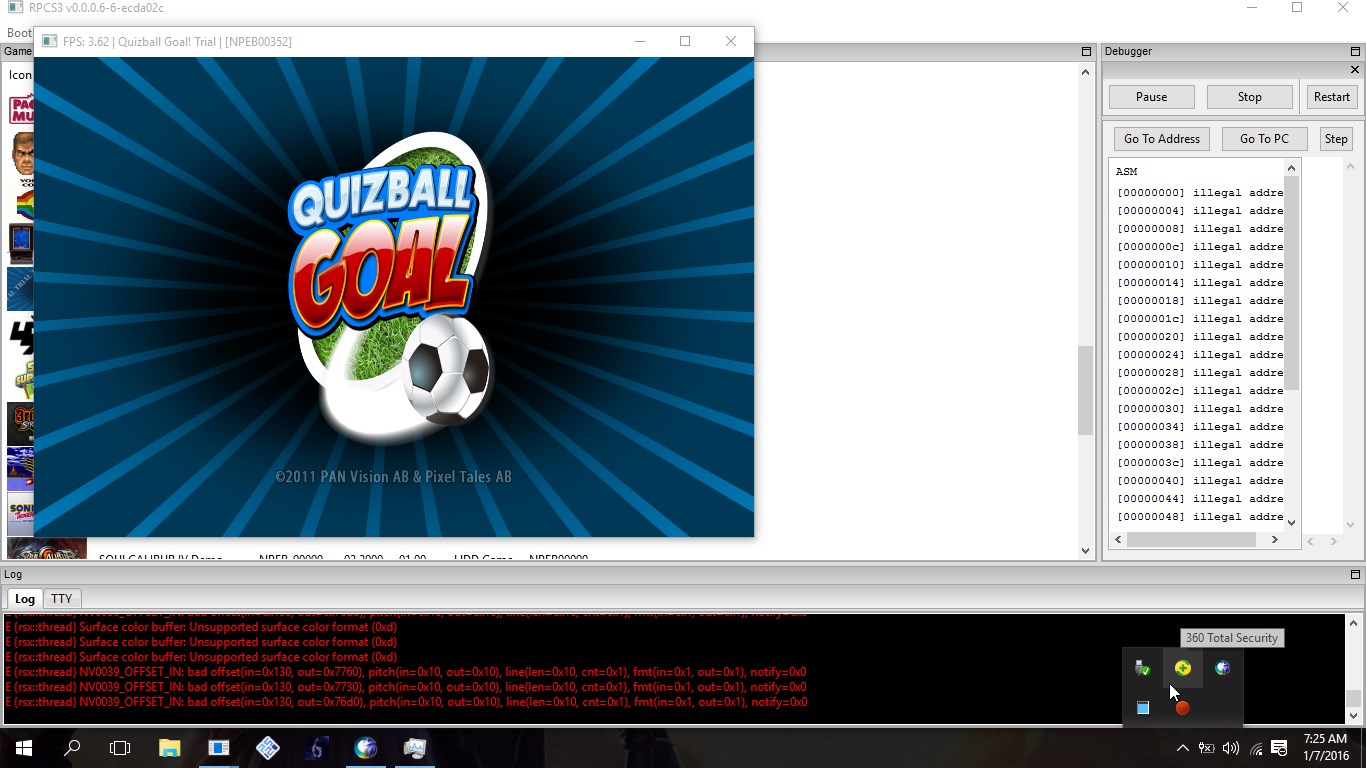The image size is (1366, 768).
Task: Open the Wi-Fi network tray icon
Action: point(1256,748)
